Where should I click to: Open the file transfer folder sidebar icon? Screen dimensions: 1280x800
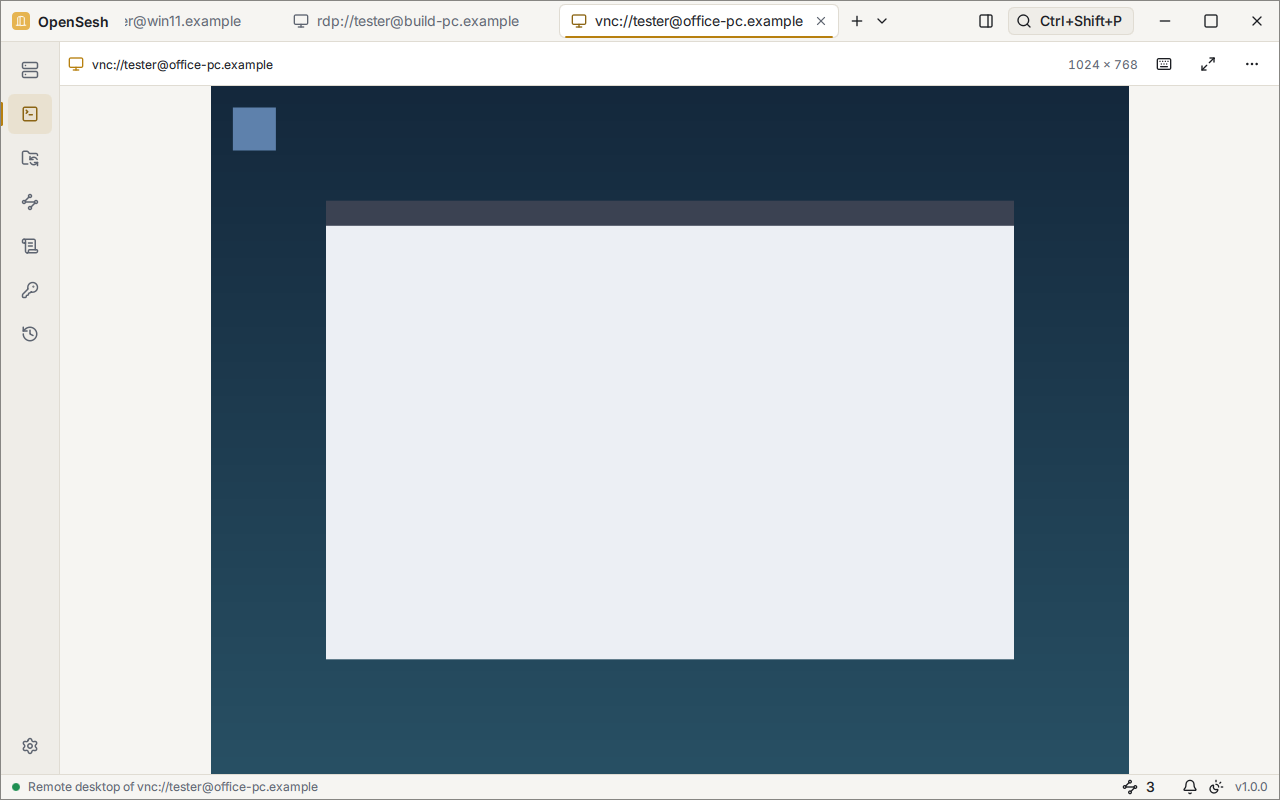(30, 158)
